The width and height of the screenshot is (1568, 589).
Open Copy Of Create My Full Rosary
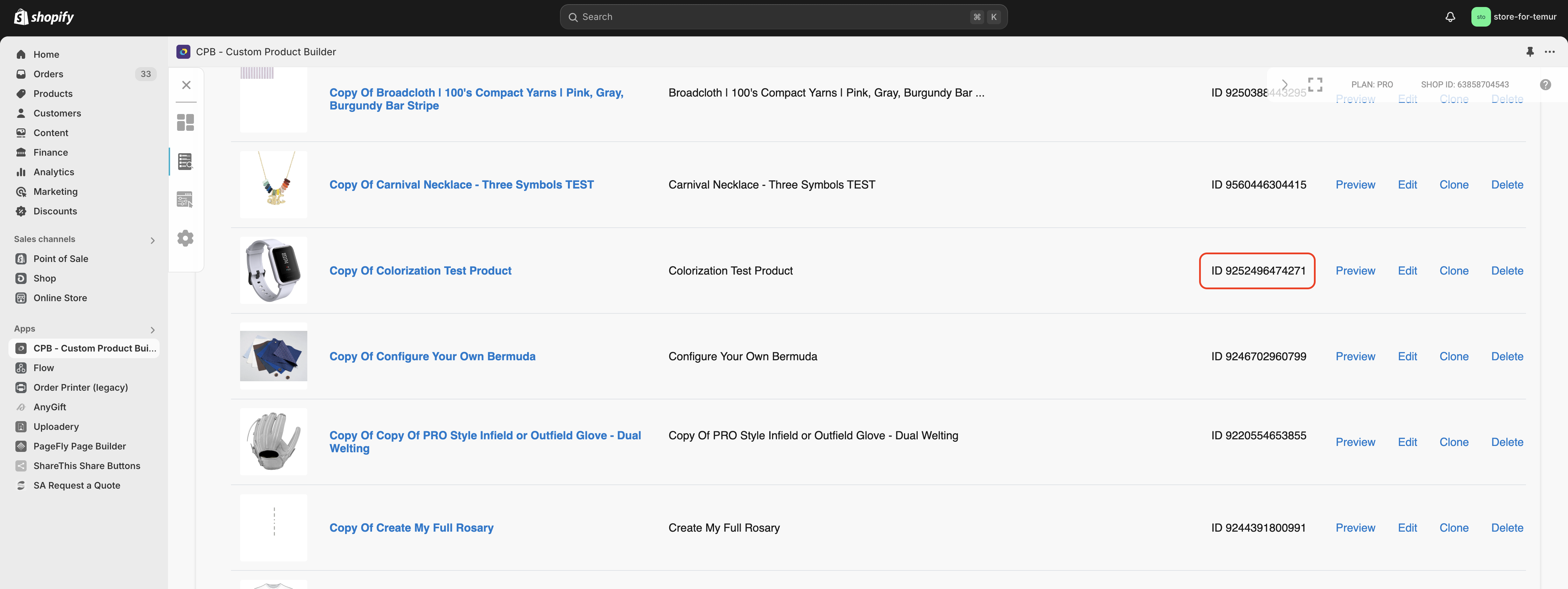(412, 527)
